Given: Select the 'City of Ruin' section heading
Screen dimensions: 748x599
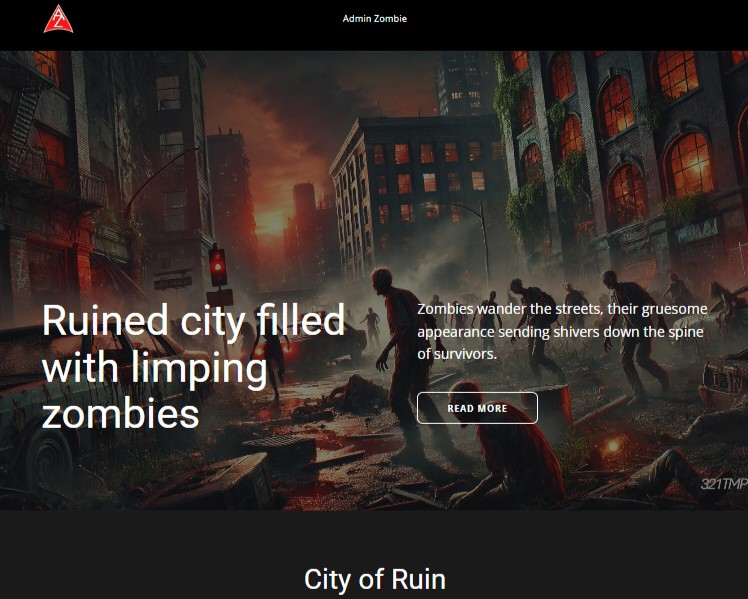Looking at the screenshot, I should tap(374, 579).
